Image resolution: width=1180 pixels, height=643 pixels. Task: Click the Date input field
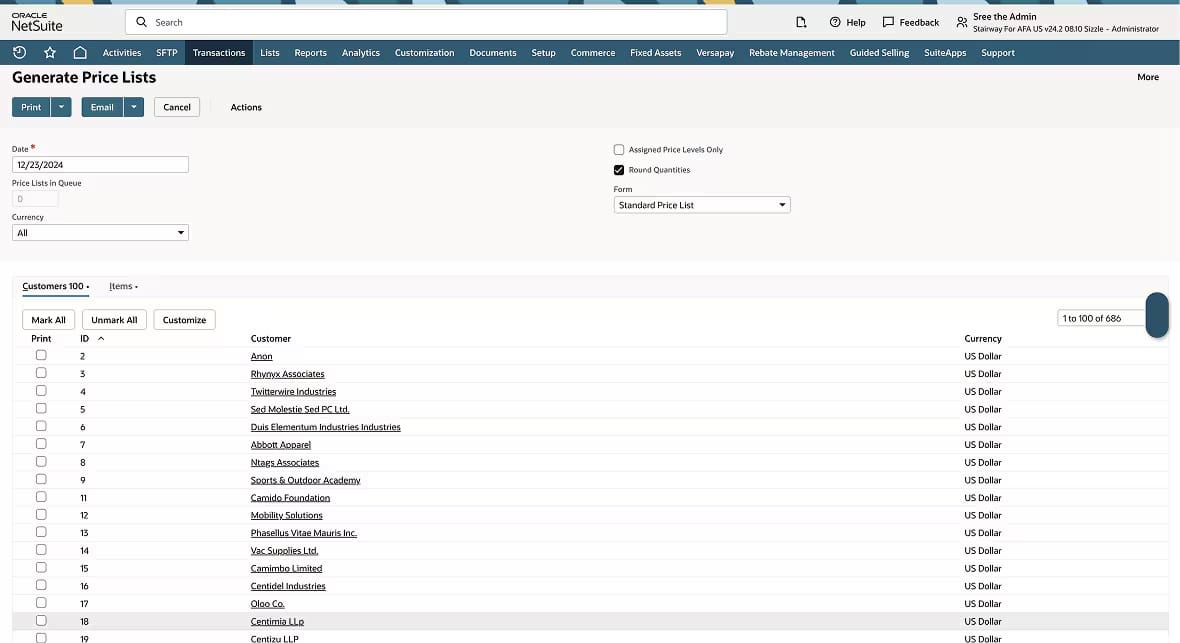[x=100, y=165]
